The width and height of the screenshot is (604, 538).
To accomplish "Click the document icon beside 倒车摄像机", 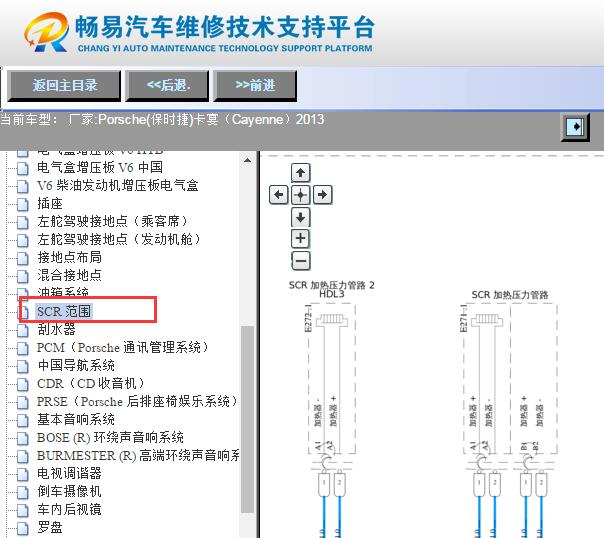I will (x=23, y=493).
